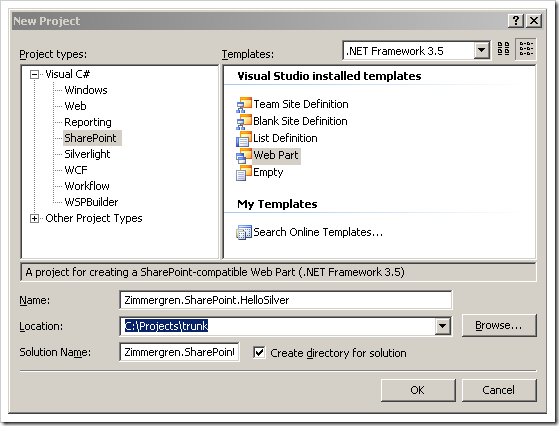Select the Team Site Definition template icon
Screen dimensions: 559x426
tap(244, 104)
